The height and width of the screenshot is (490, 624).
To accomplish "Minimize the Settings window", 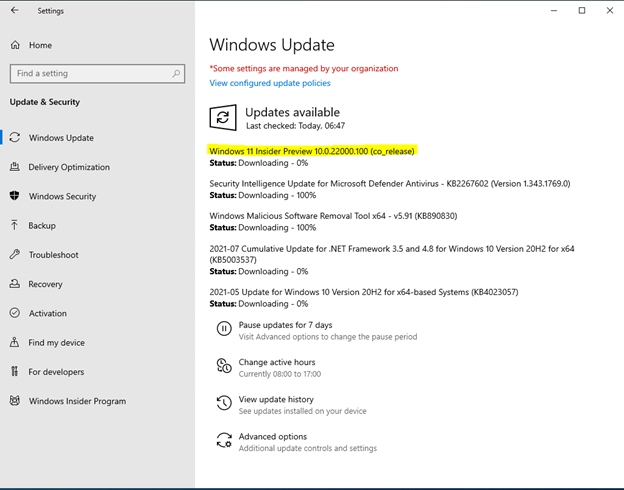I will click(554, 11).
